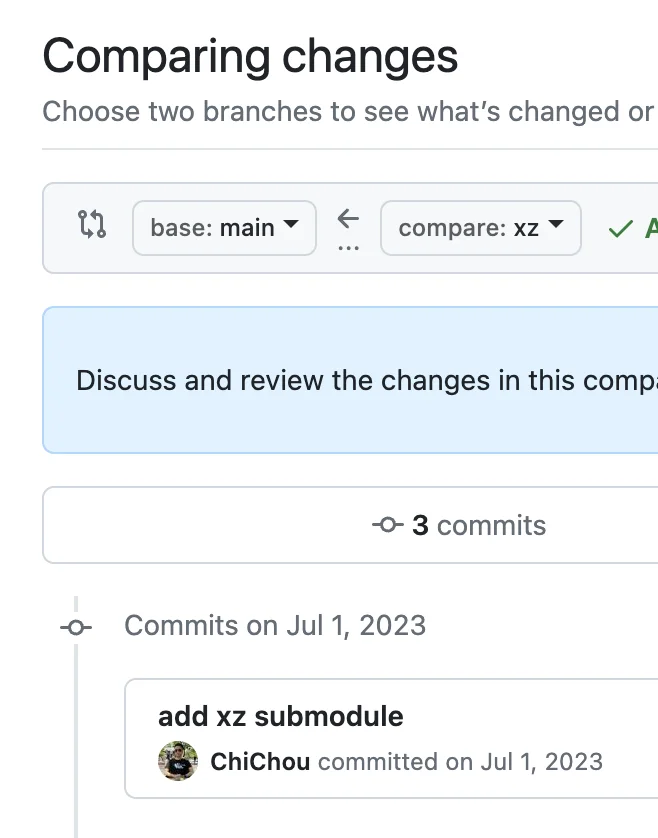
Task: Click the committed on Jul 1, 2023 timestamp
Action: (x=460, y=762)
